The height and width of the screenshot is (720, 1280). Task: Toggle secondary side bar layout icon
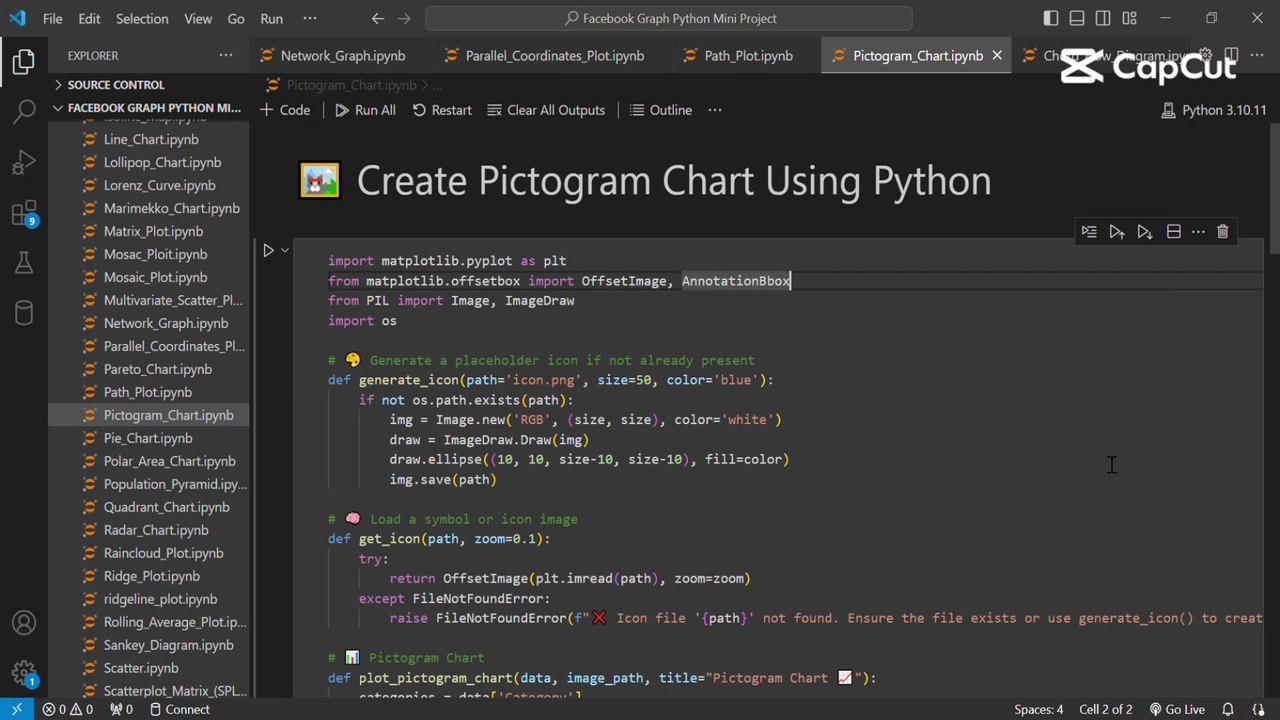tap(1103, 18)
